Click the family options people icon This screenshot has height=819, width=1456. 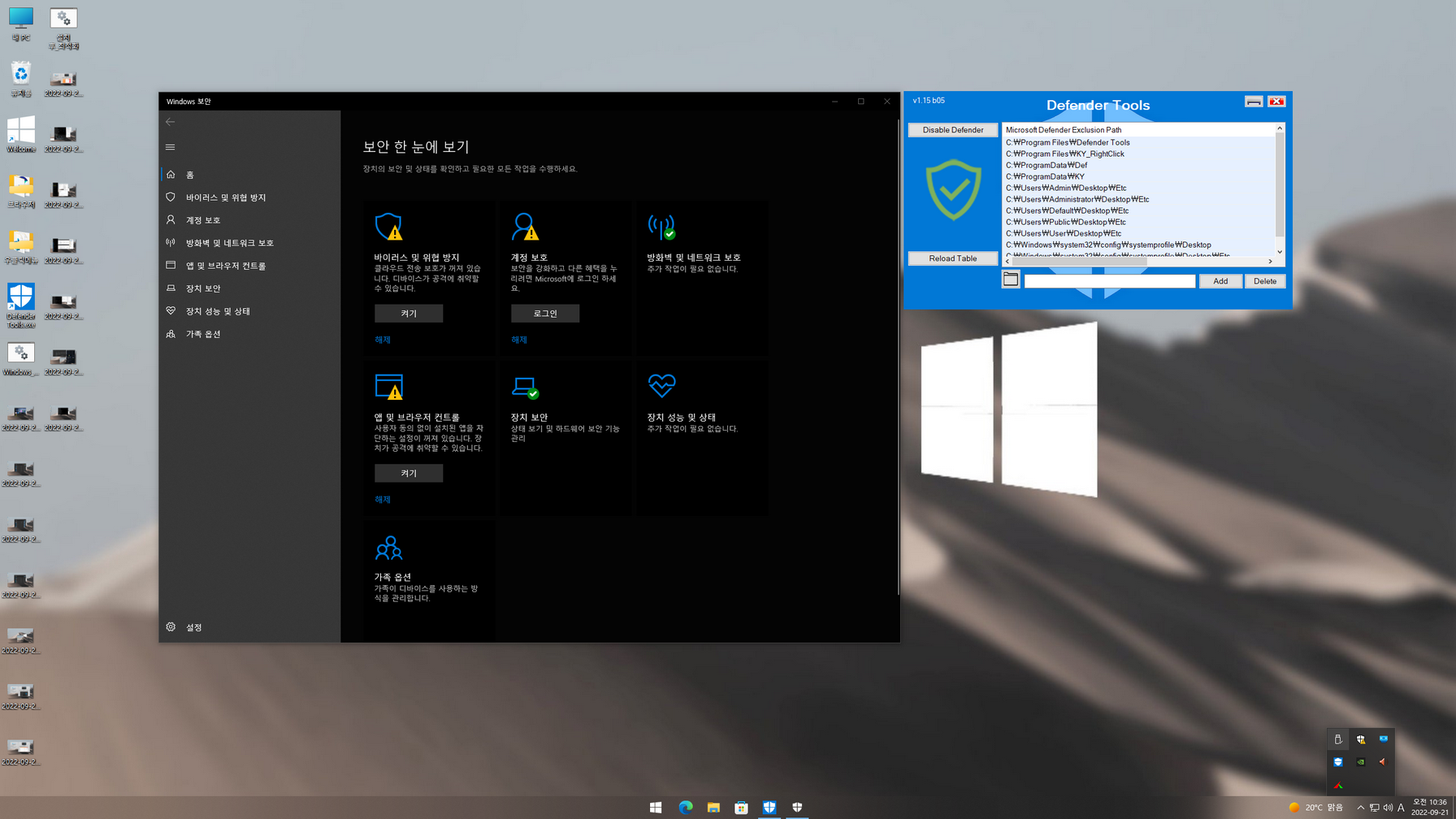[x=388, y=548]
